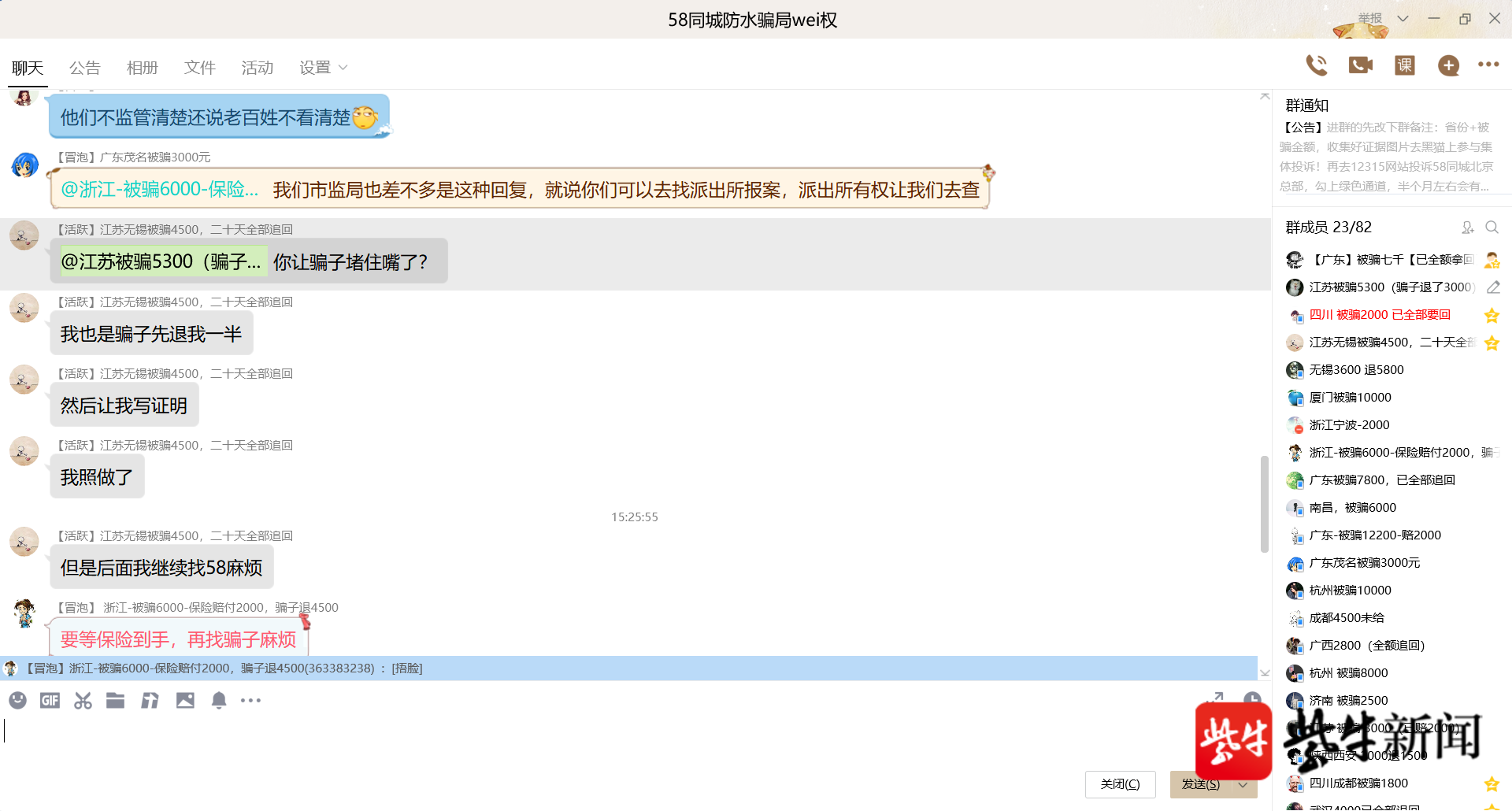Image resolution: width=1512 pixels, height=811 pixels.
Task: Click the 举报 report link
Action: pyautogui.click(x=1370, y=18)
